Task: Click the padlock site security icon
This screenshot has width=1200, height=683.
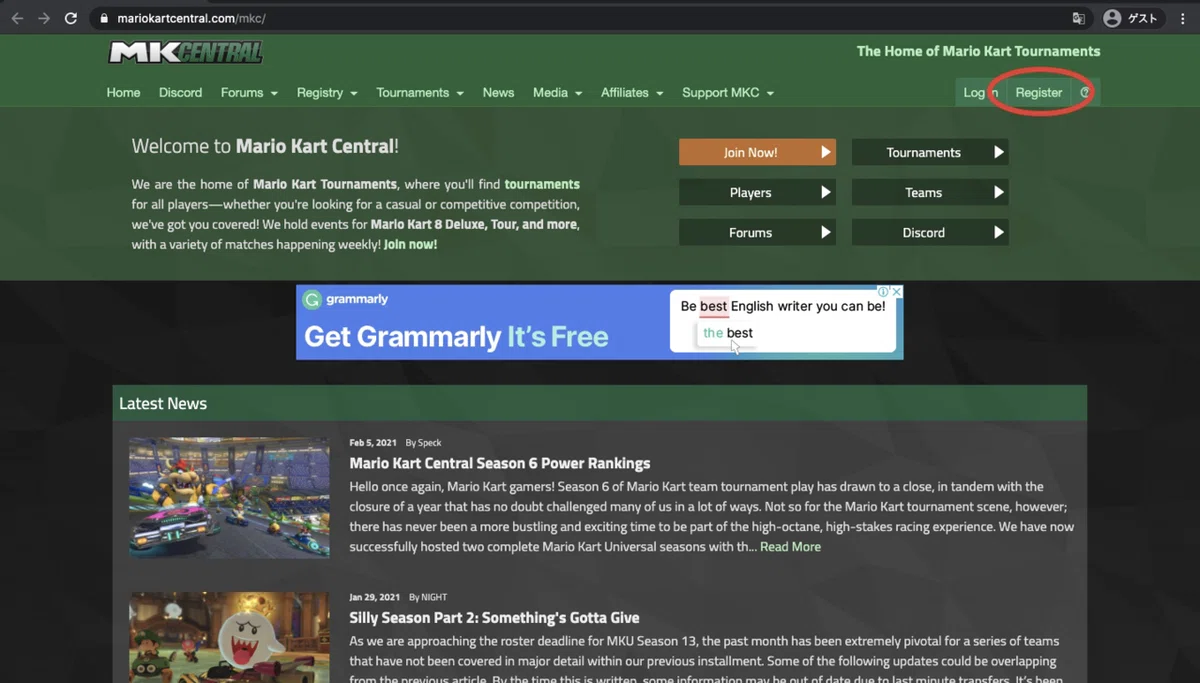Action: tap(103, 18)
